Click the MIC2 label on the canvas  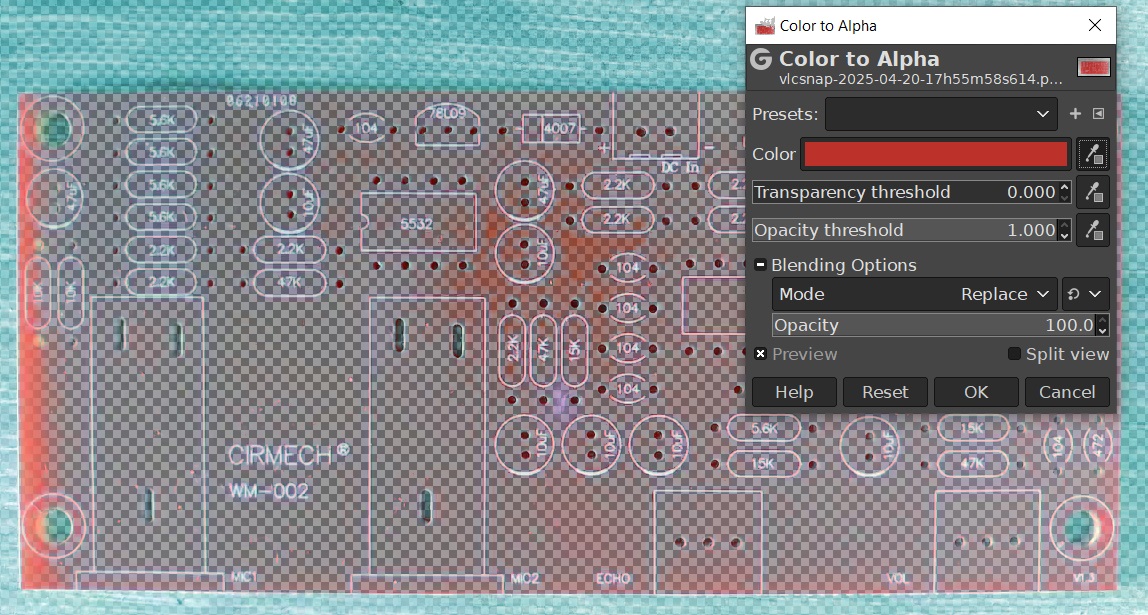(524, 578)
